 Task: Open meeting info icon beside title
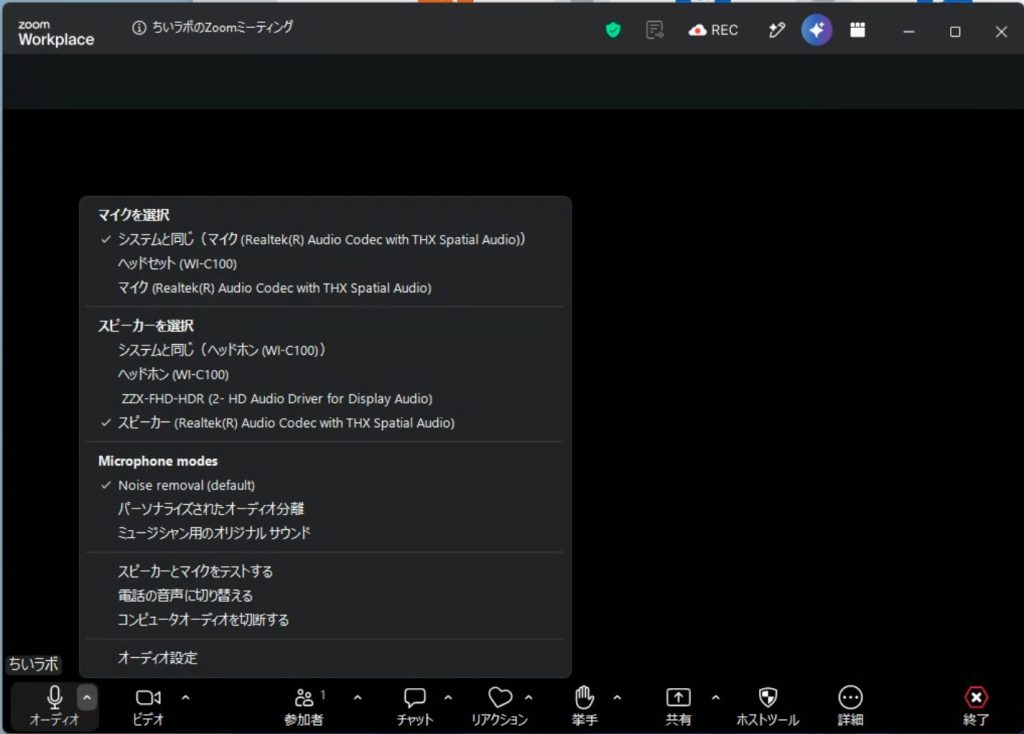(x=138, y=27)
